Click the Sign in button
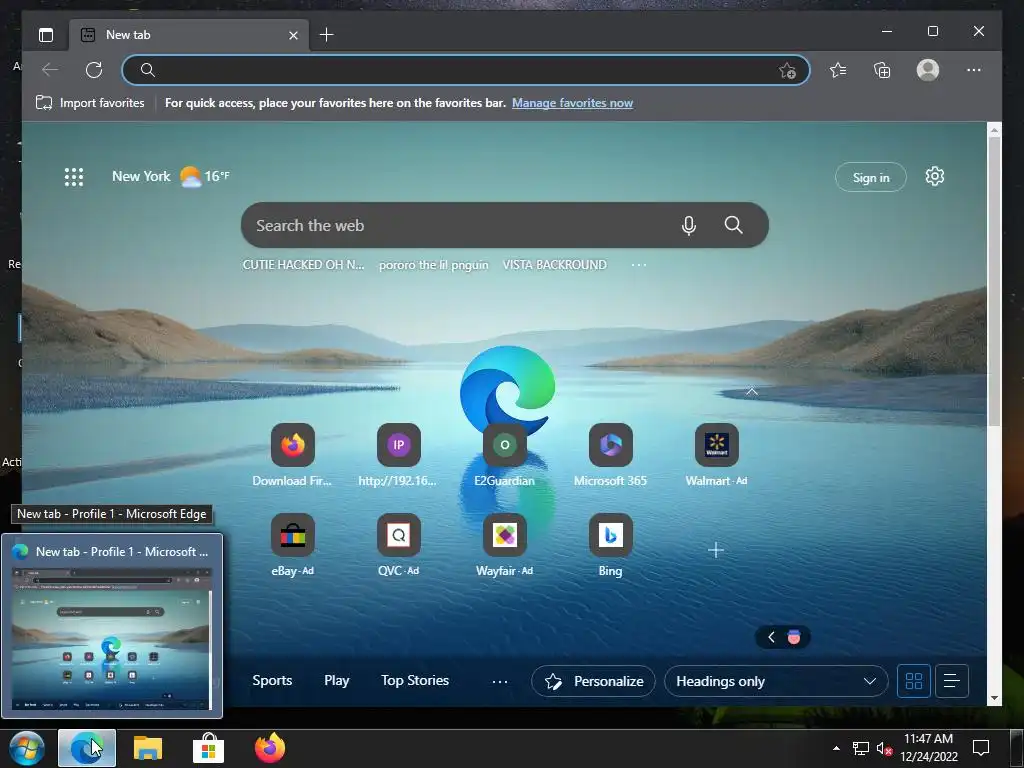Image resolution: width=1024 pixels, height=768 pixels. pyautogui.click(x=871, y=177)
